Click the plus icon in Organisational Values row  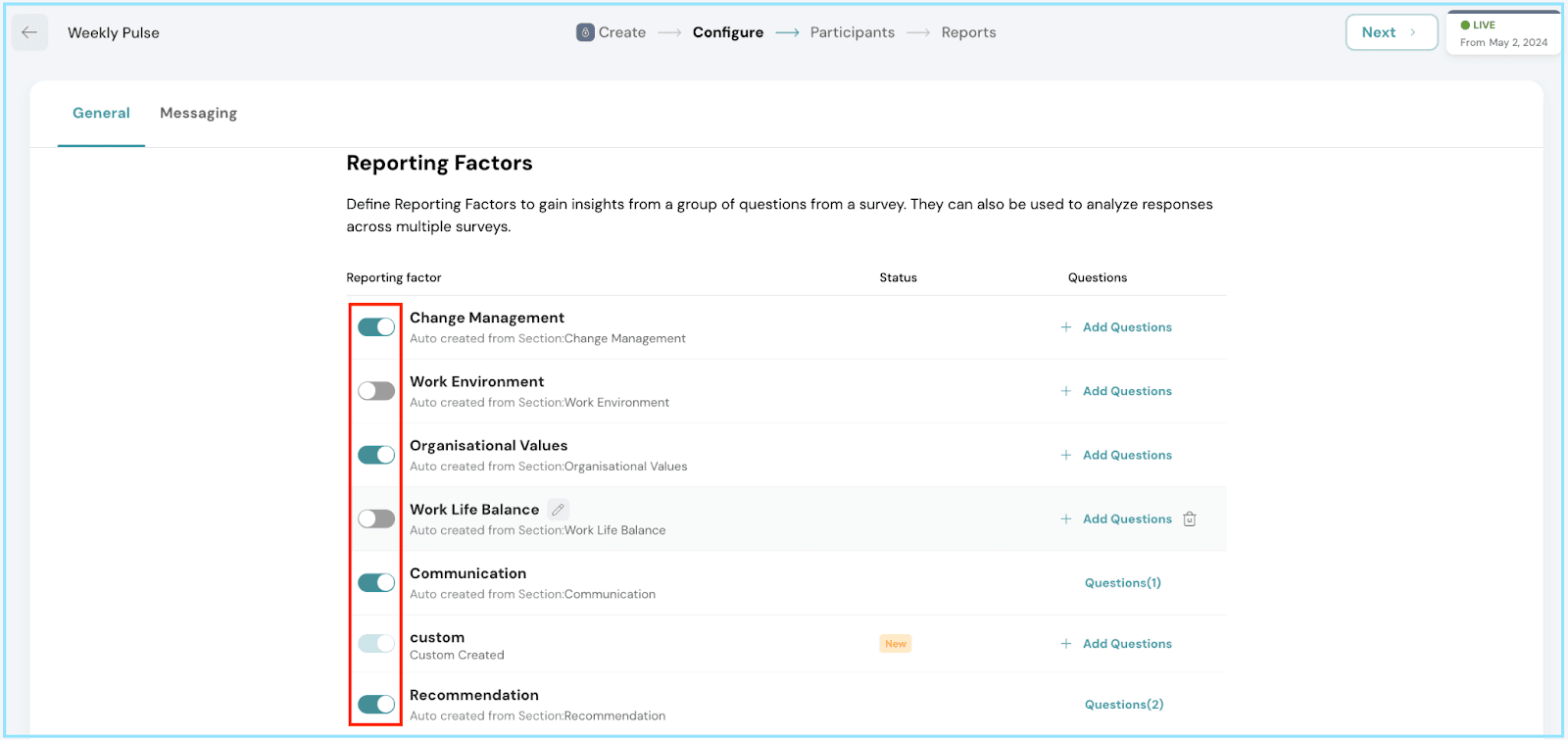point(1066,455)
